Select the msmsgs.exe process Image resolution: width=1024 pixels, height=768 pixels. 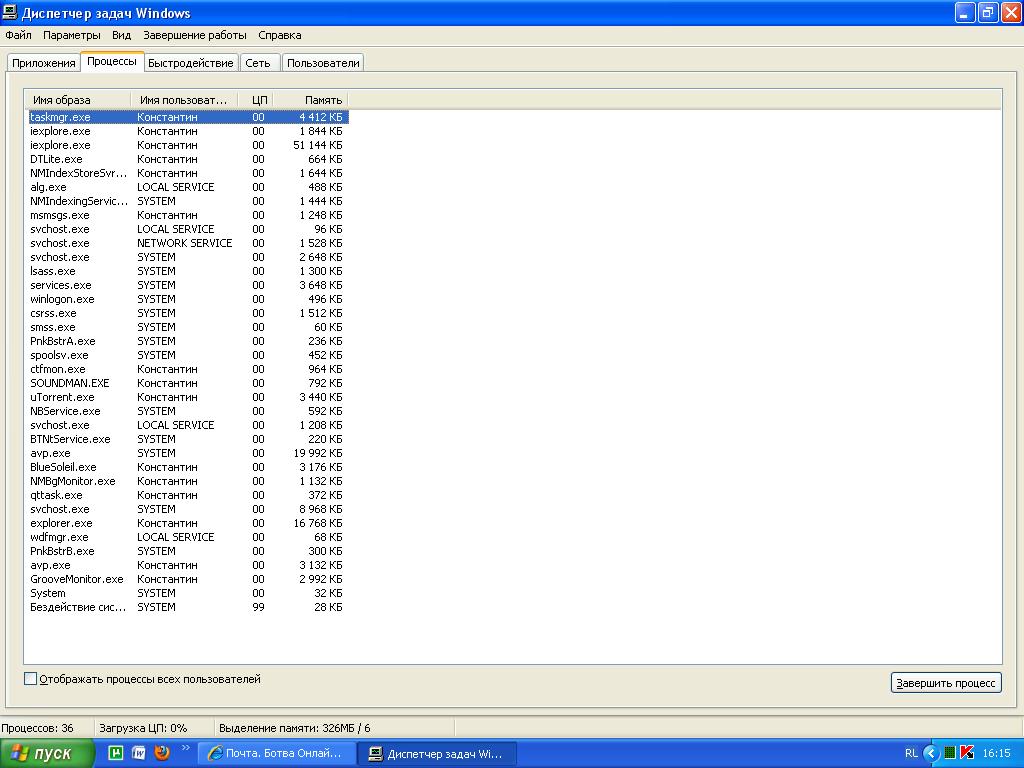coord(188,215)
